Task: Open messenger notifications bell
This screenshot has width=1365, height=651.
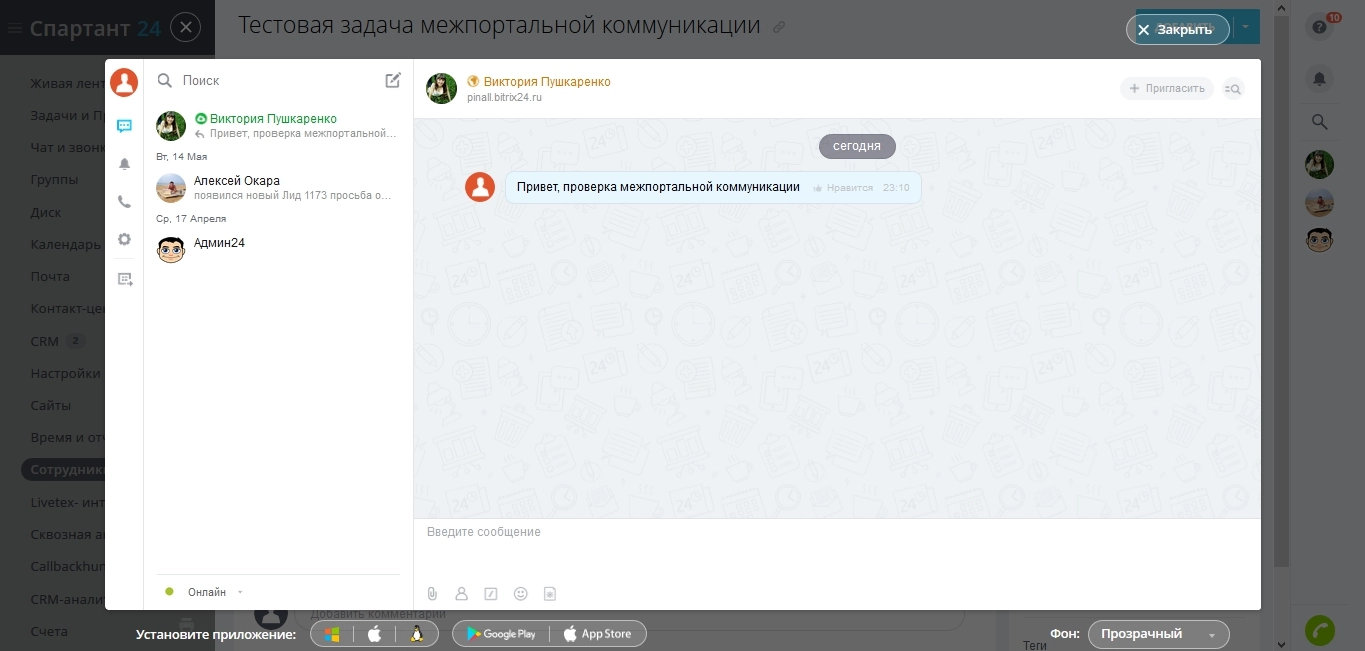Action: (x=124, y=163)
